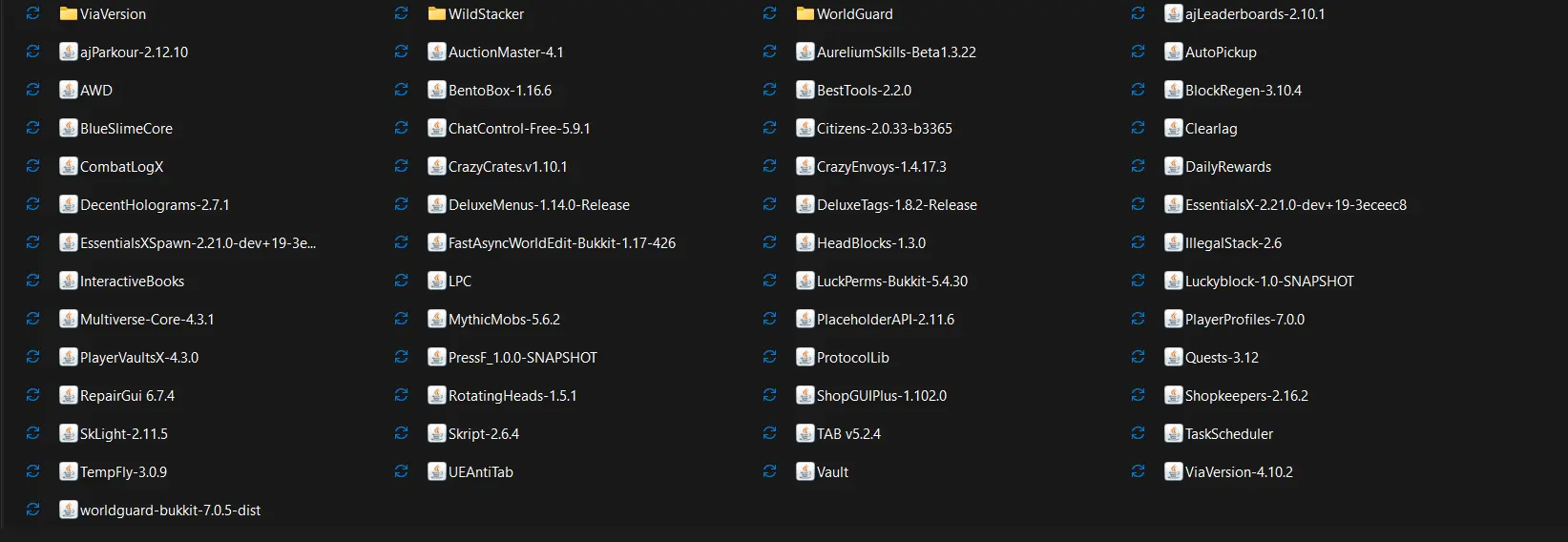Select the BlueSlimeCore jar icon

[x=69, y=128]
